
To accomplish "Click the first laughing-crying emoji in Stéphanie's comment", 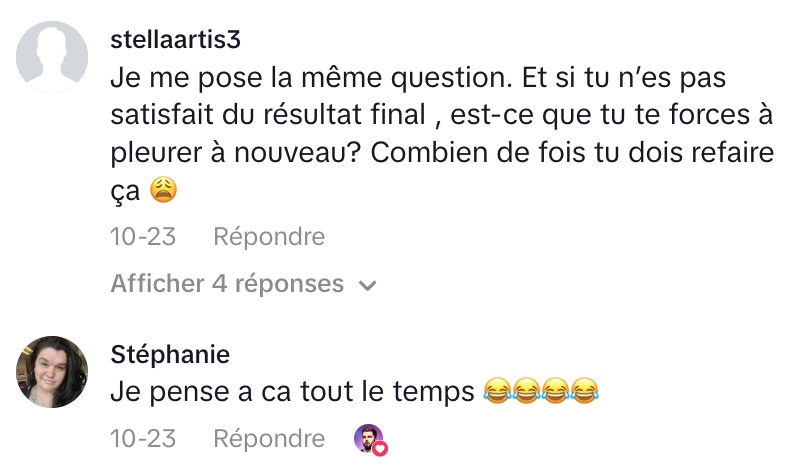I will [x=496, y=391].
